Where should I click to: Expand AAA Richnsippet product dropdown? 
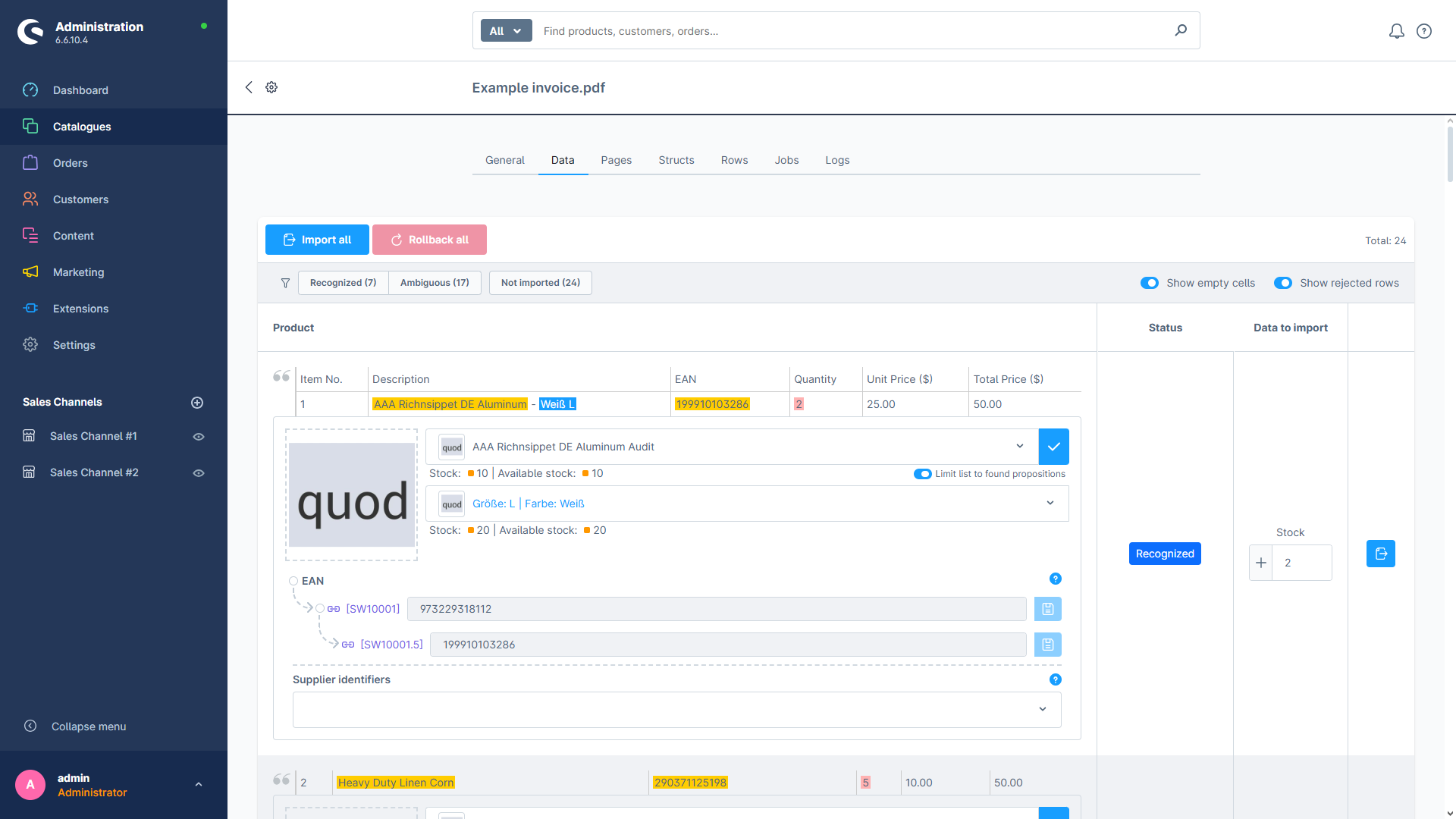[x=1020, y=446]
